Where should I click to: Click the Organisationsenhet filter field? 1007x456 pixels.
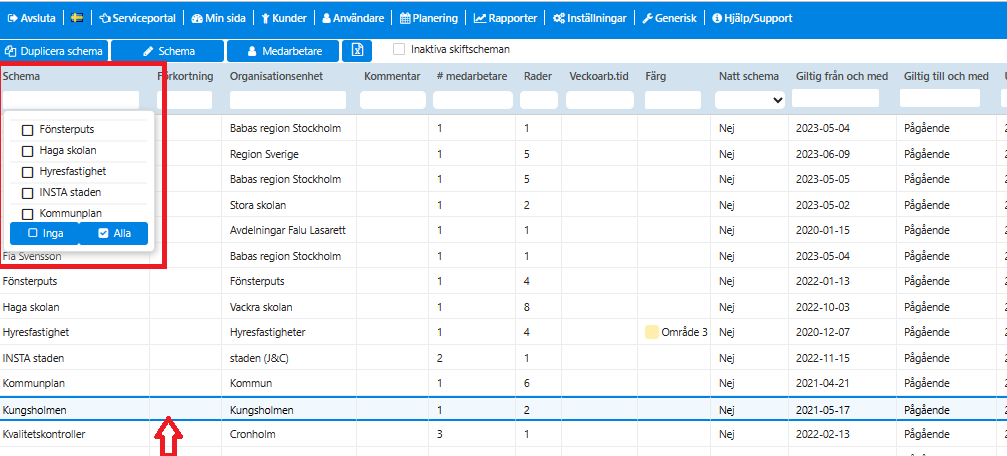(x=288, y=100)
